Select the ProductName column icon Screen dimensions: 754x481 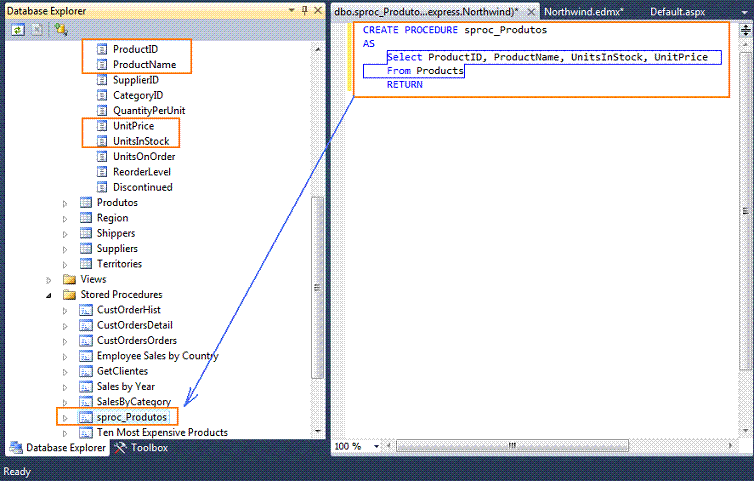coord(102,64)
